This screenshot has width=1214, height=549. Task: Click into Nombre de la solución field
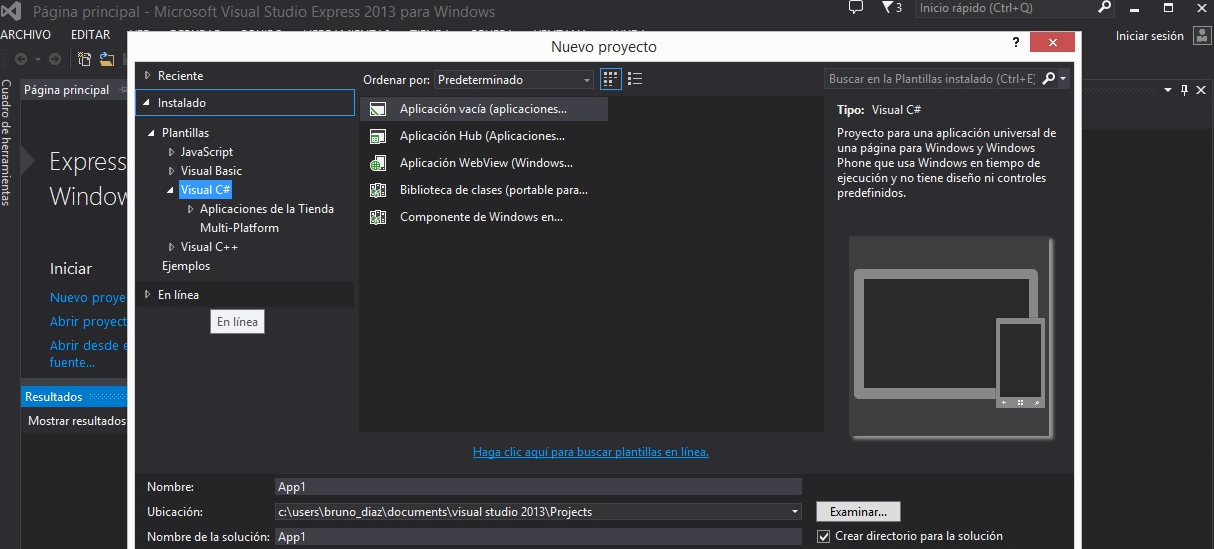(x=538, y=537)
